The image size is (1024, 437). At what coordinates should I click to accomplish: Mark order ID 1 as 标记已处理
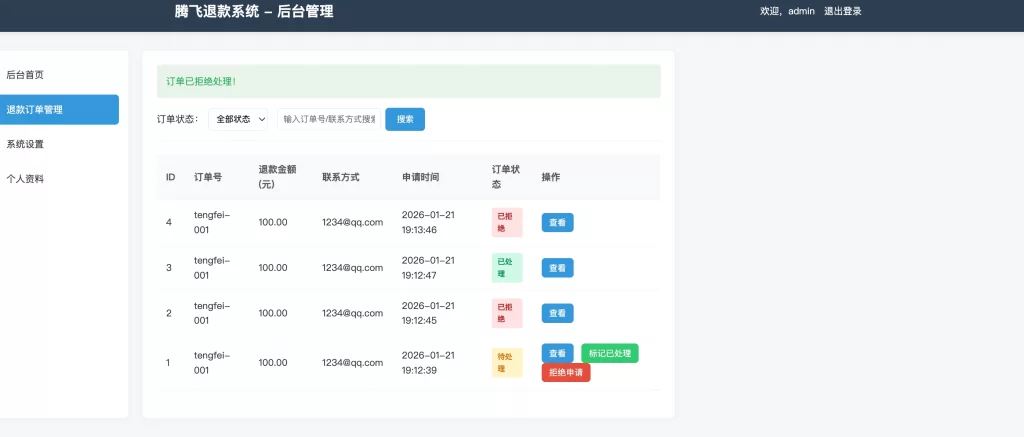coord(609,353)
